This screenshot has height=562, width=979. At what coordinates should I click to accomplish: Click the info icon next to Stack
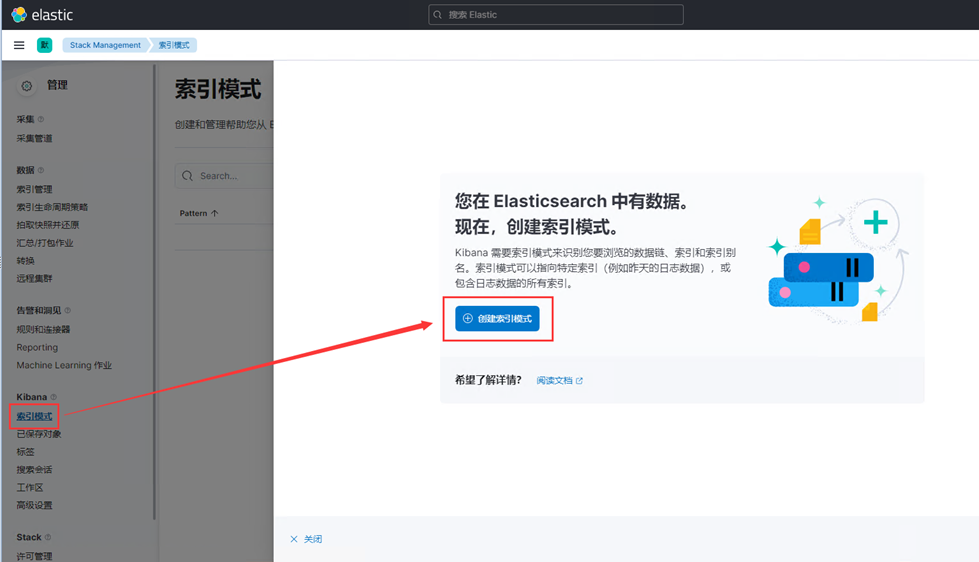point(48,537)
